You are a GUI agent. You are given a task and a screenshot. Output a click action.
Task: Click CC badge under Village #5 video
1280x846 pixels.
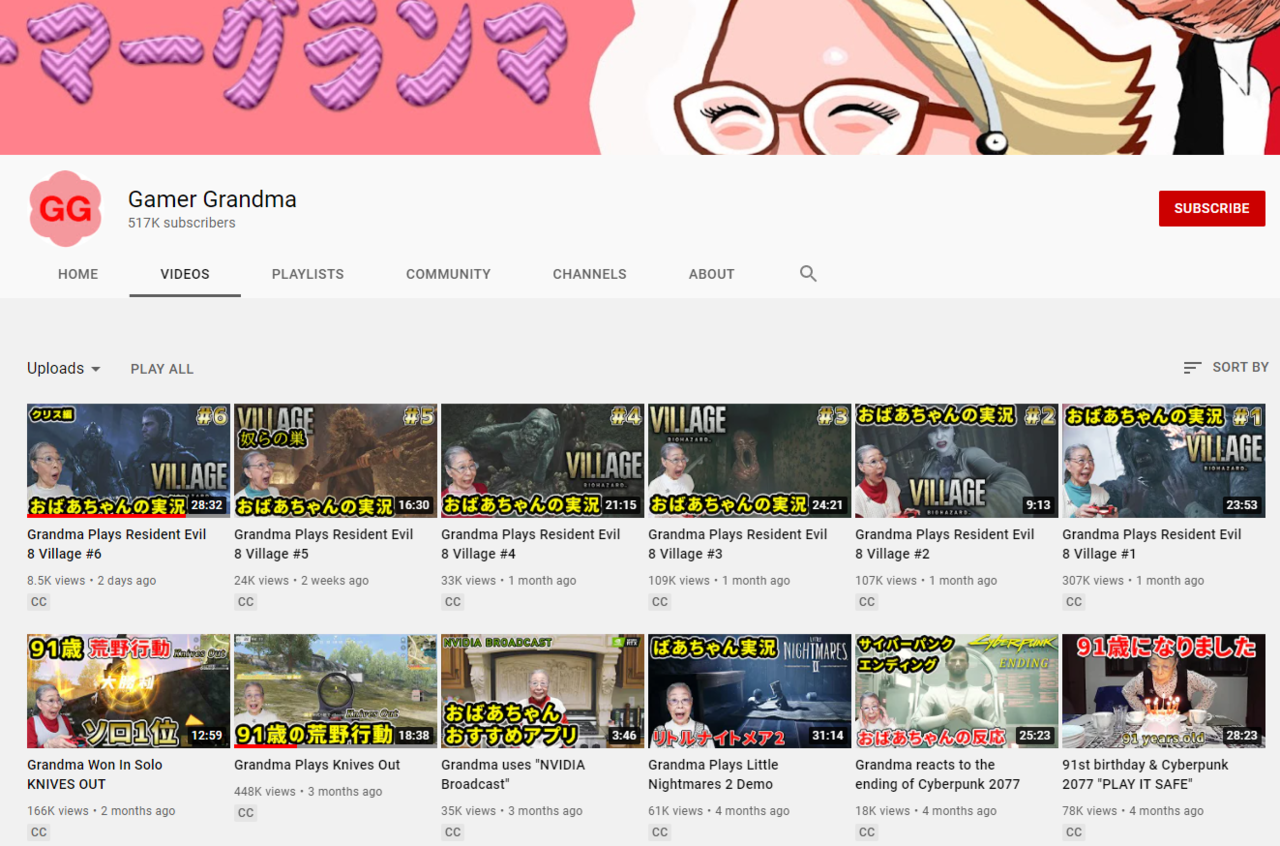[246, 602]
